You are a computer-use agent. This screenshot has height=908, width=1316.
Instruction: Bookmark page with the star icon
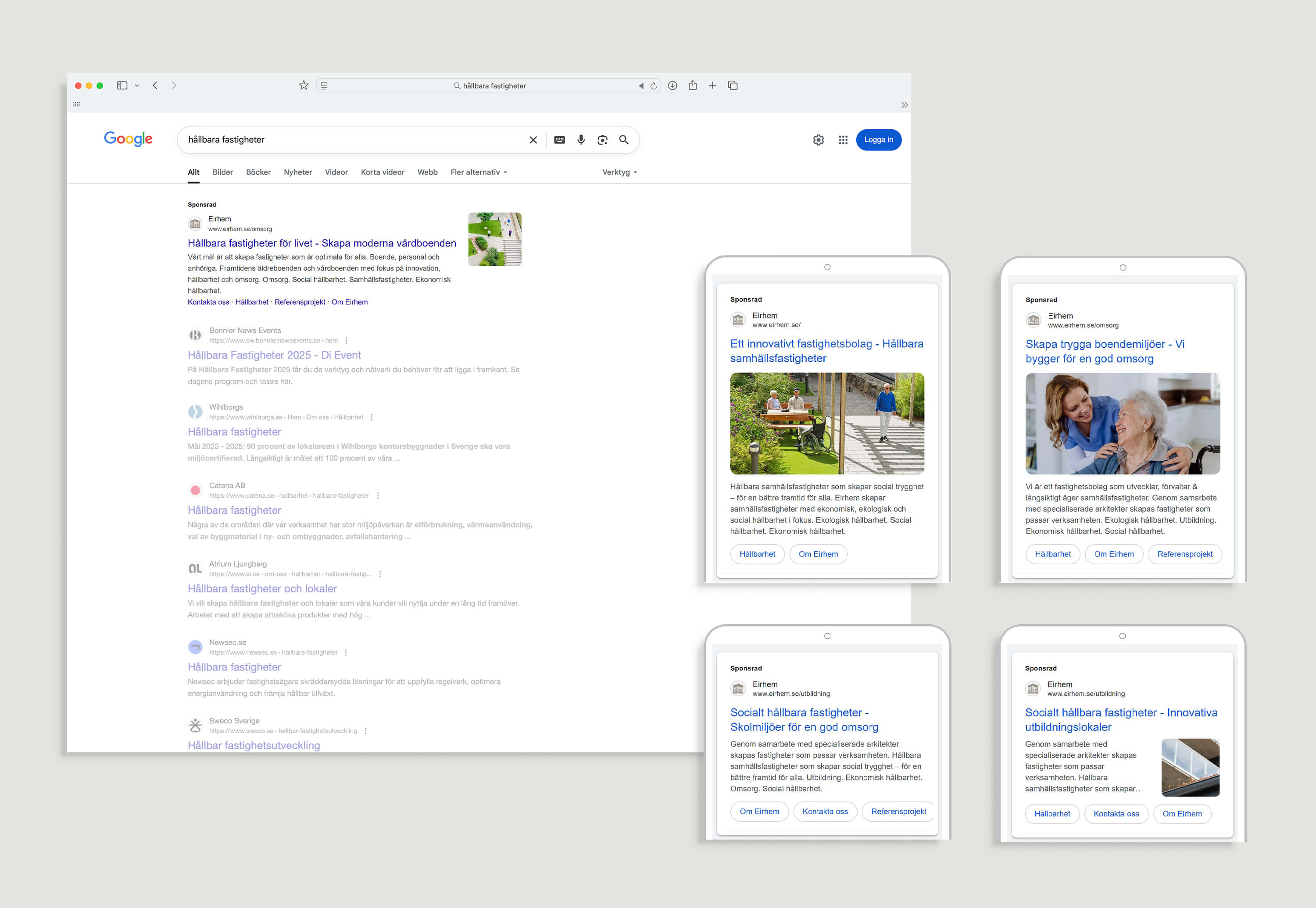304,85
